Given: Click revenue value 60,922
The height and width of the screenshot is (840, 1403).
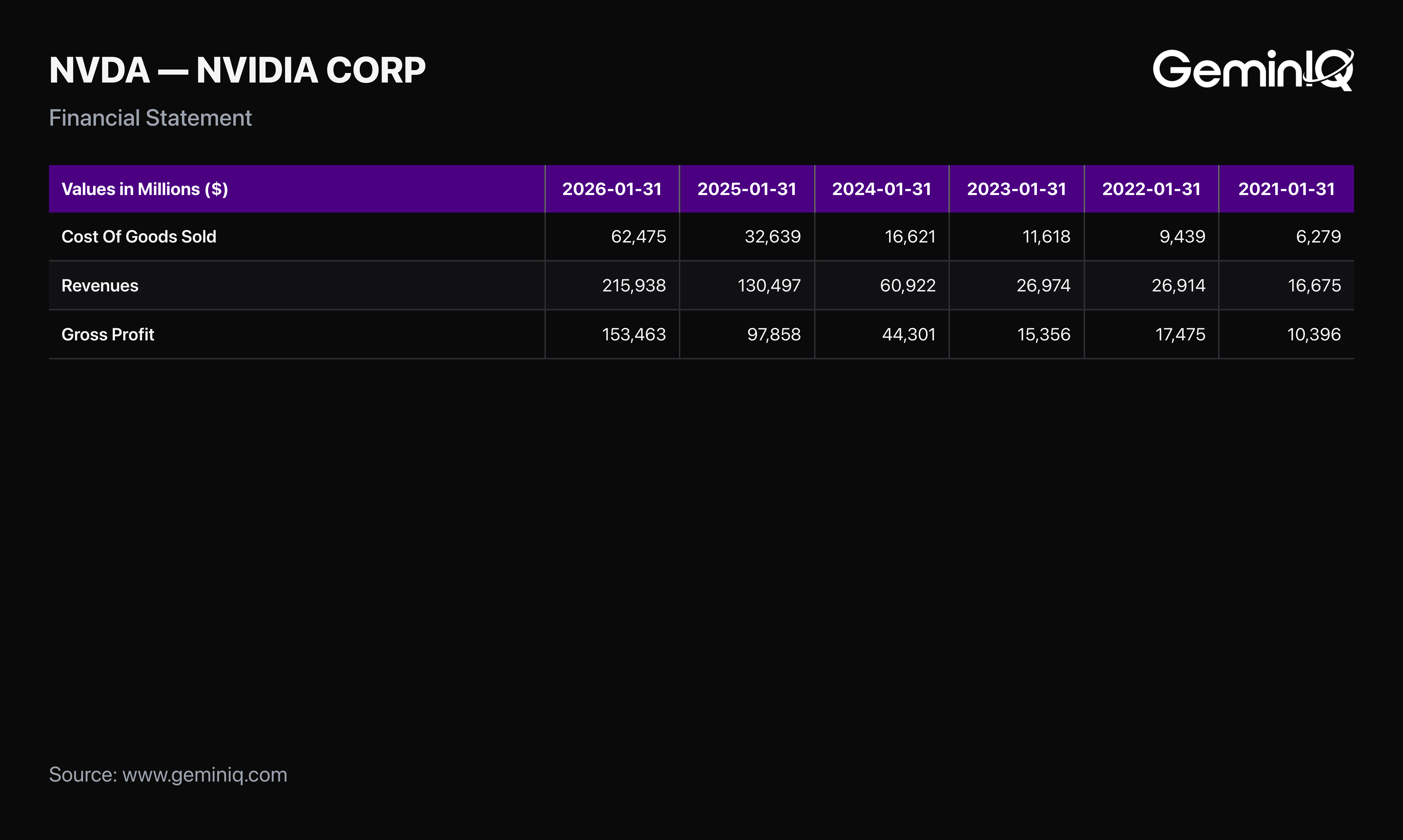Looking at the screenshot, I should (908, 286).
